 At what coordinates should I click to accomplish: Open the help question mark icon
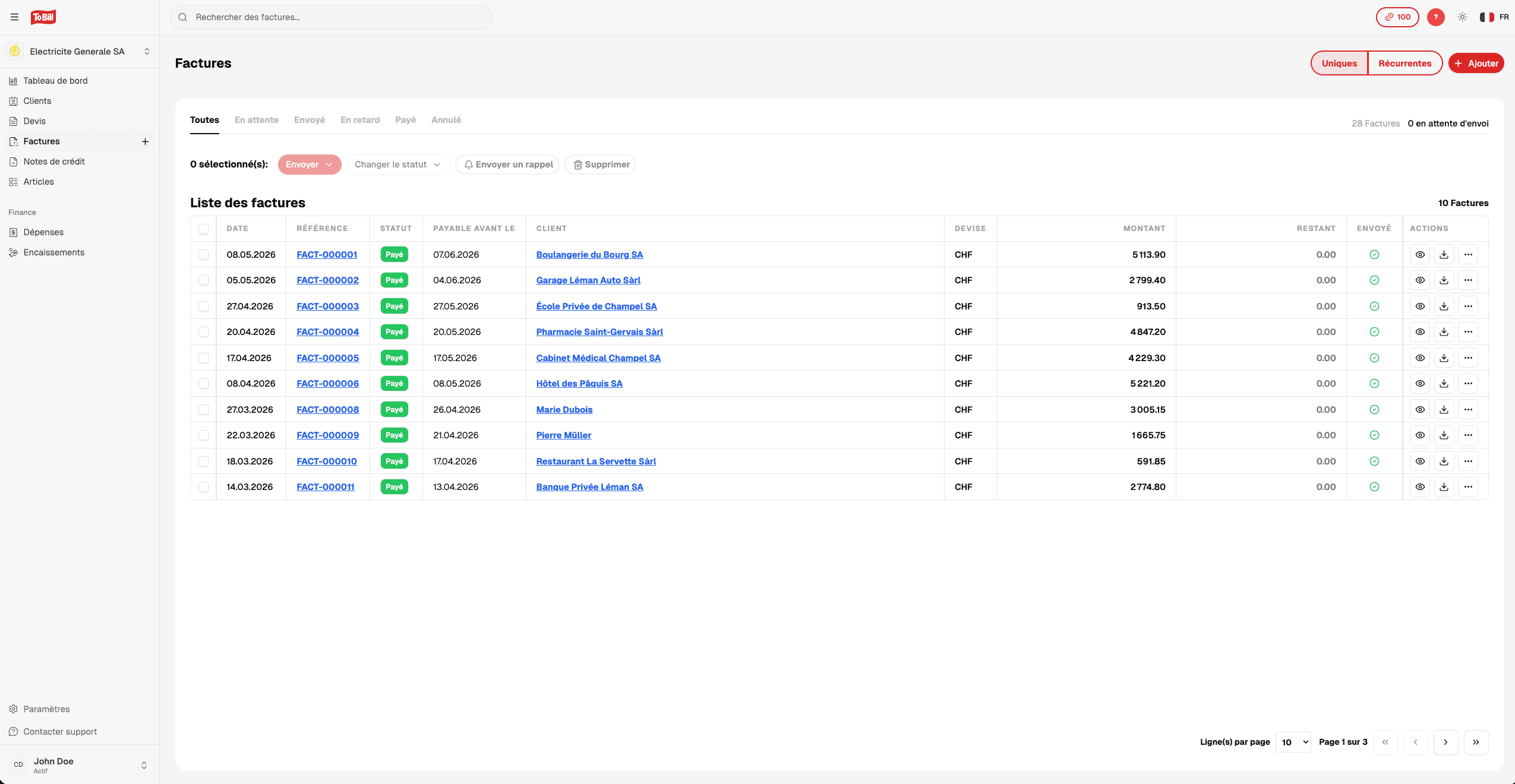1435,17
